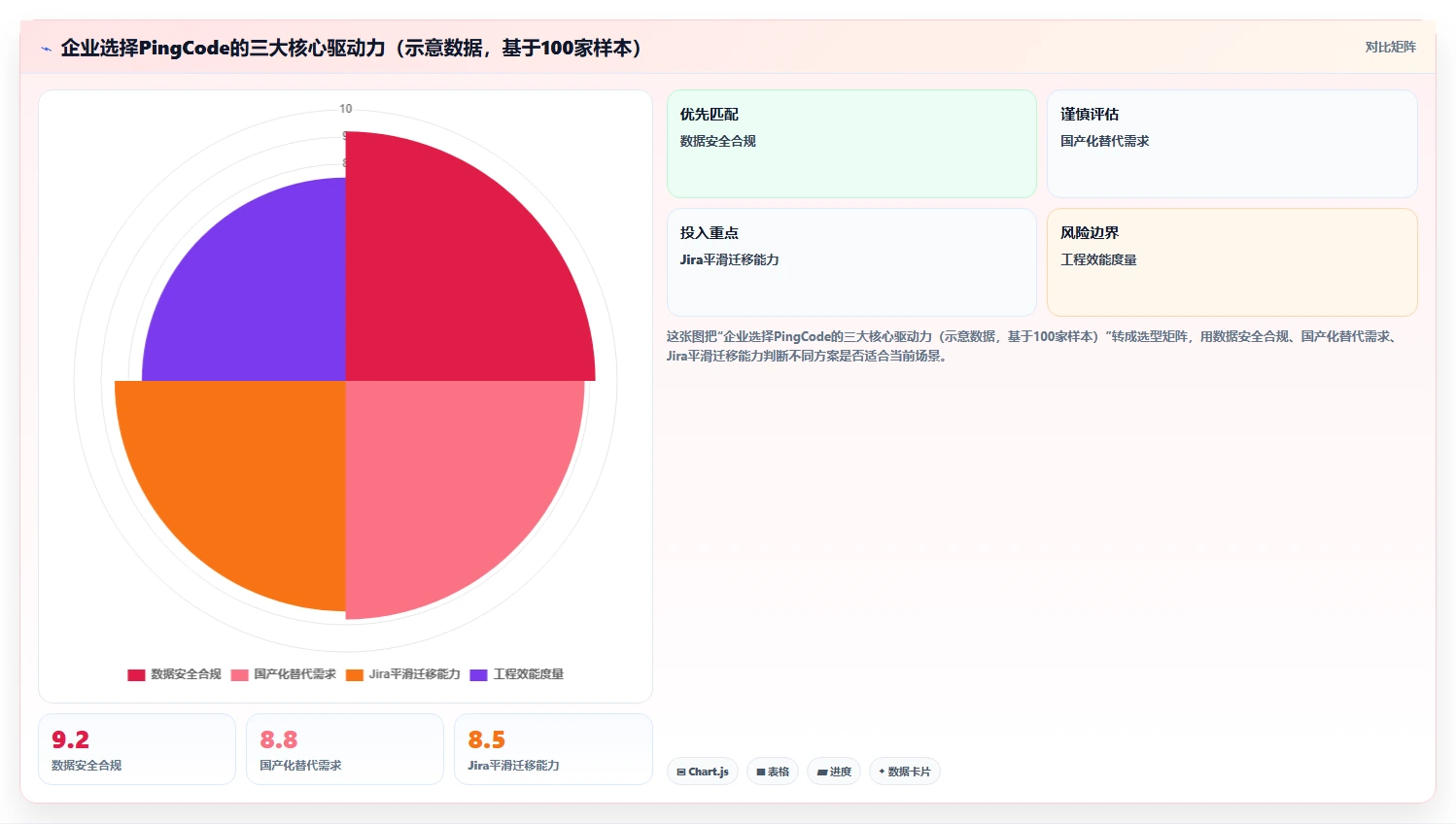
Task: Click the Jira平滑迁移能力 legend label text
Action: 414,674
